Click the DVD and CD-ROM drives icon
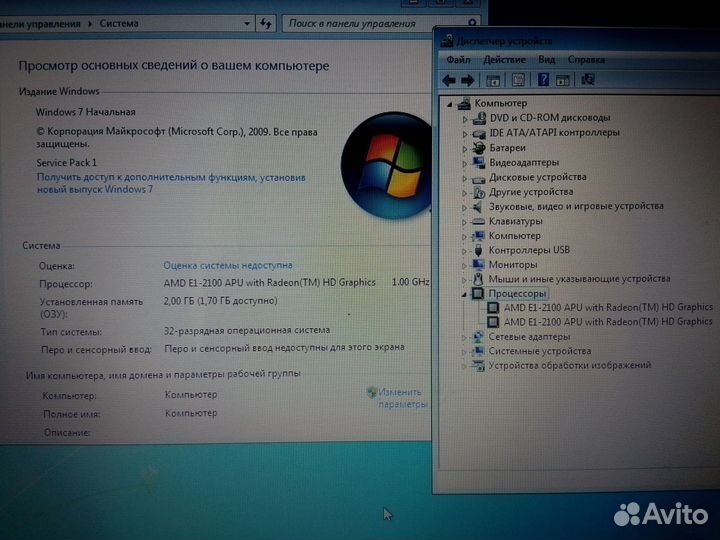 (478, 118)
